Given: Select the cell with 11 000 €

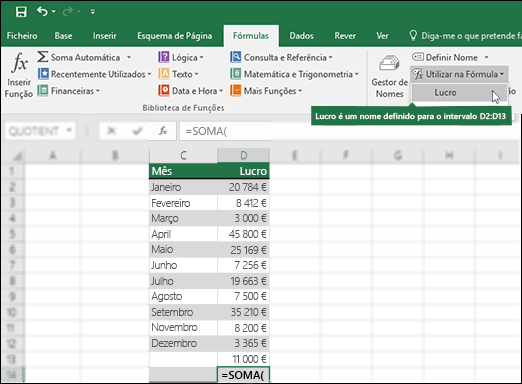Looking at the screenshot, I should [x=243, y=359].
